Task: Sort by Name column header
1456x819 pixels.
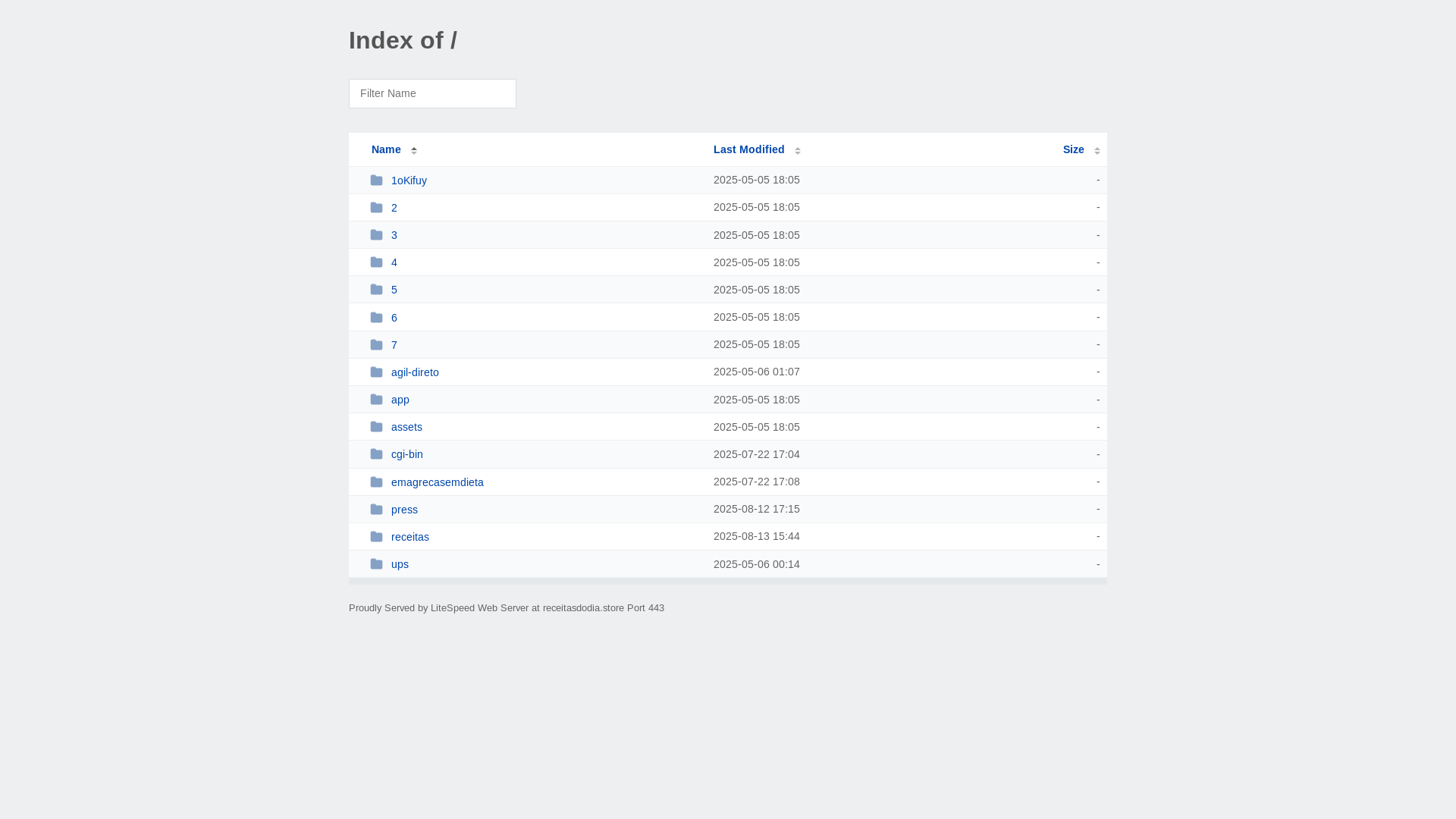Action: point(386,149)
